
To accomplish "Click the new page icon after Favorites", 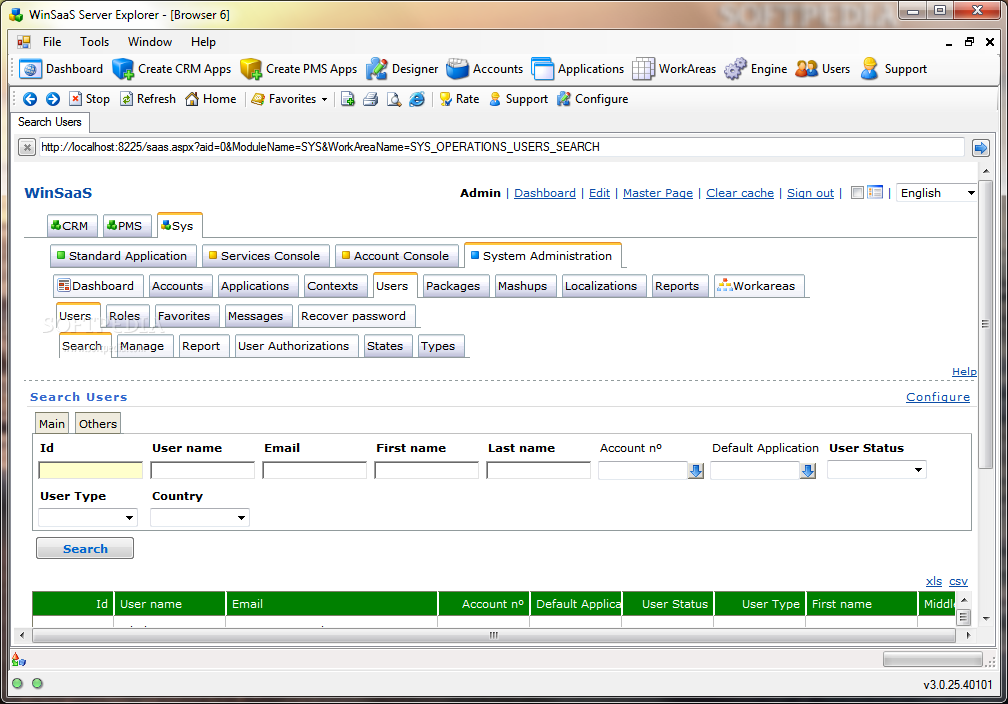I will [x=348, y=99].
